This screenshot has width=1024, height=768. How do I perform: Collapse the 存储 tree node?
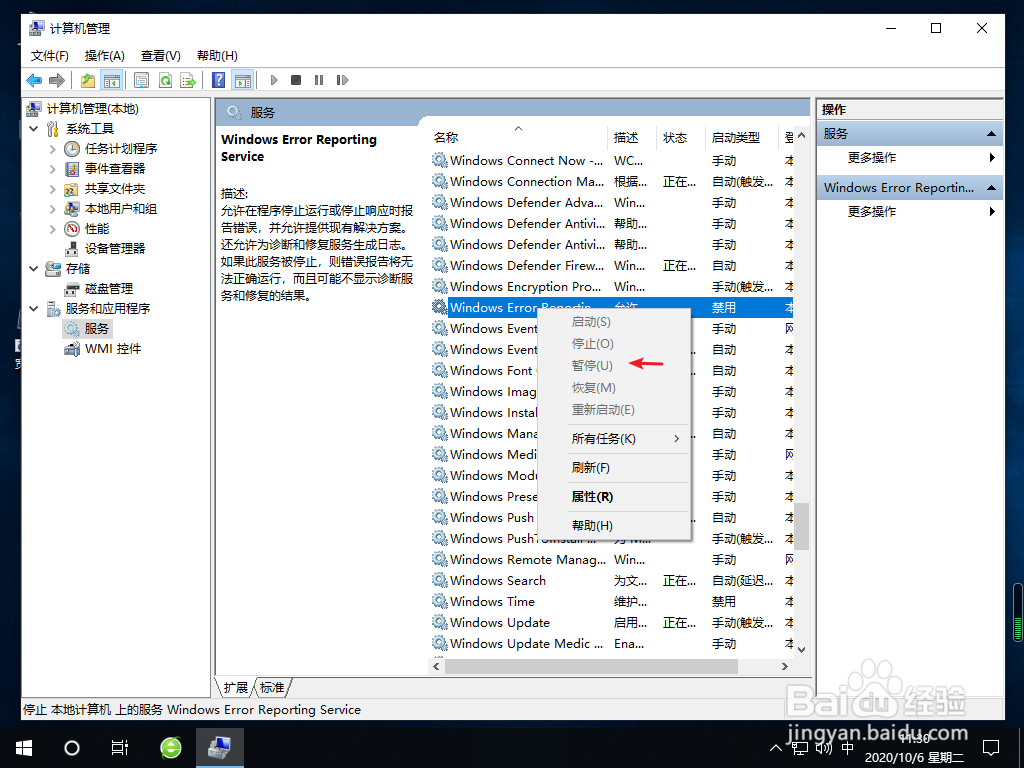[34, 269]
